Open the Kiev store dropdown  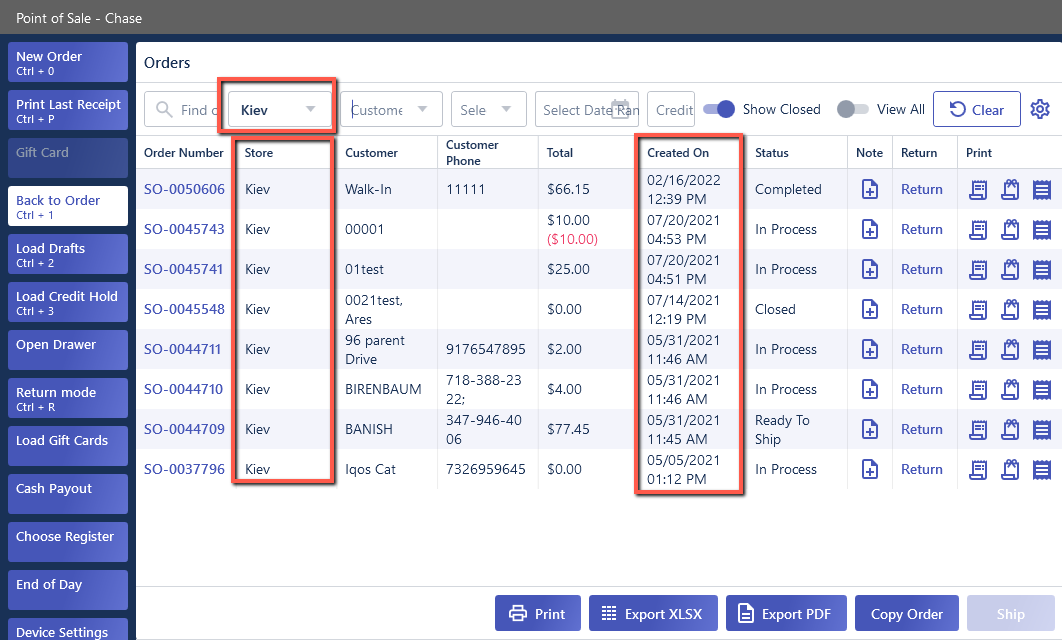pos(279,109)
